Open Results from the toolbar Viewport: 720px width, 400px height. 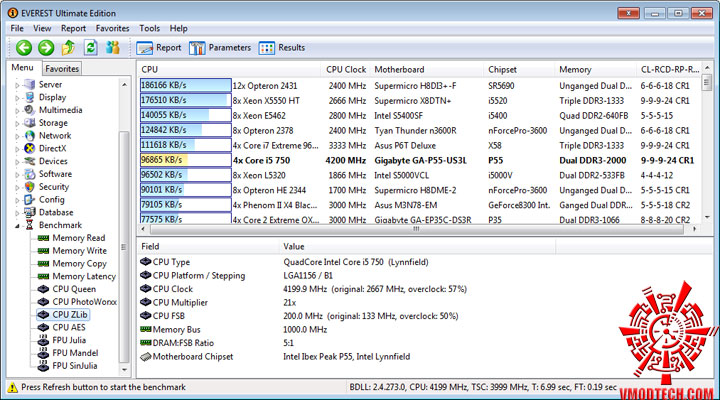click(281, 48)
